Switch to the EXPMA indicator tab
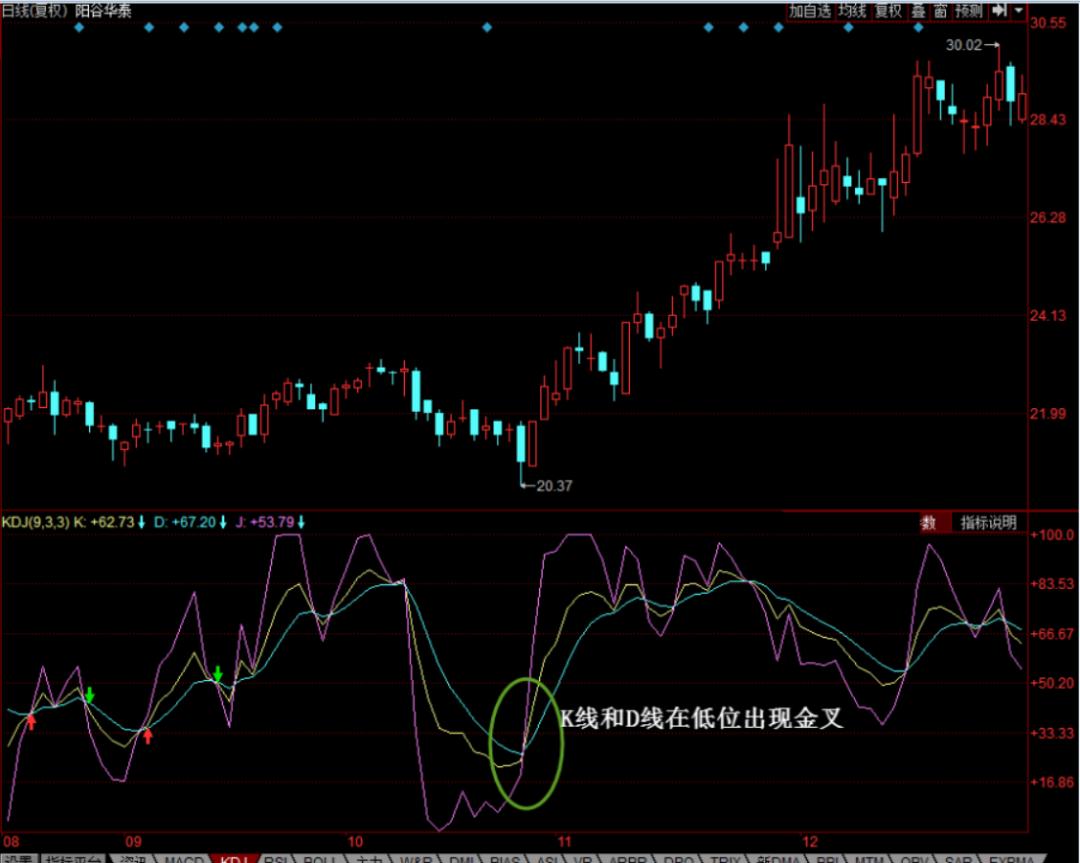The height and width of the screenshot is (863, 1080). [x=1012, y=858]
